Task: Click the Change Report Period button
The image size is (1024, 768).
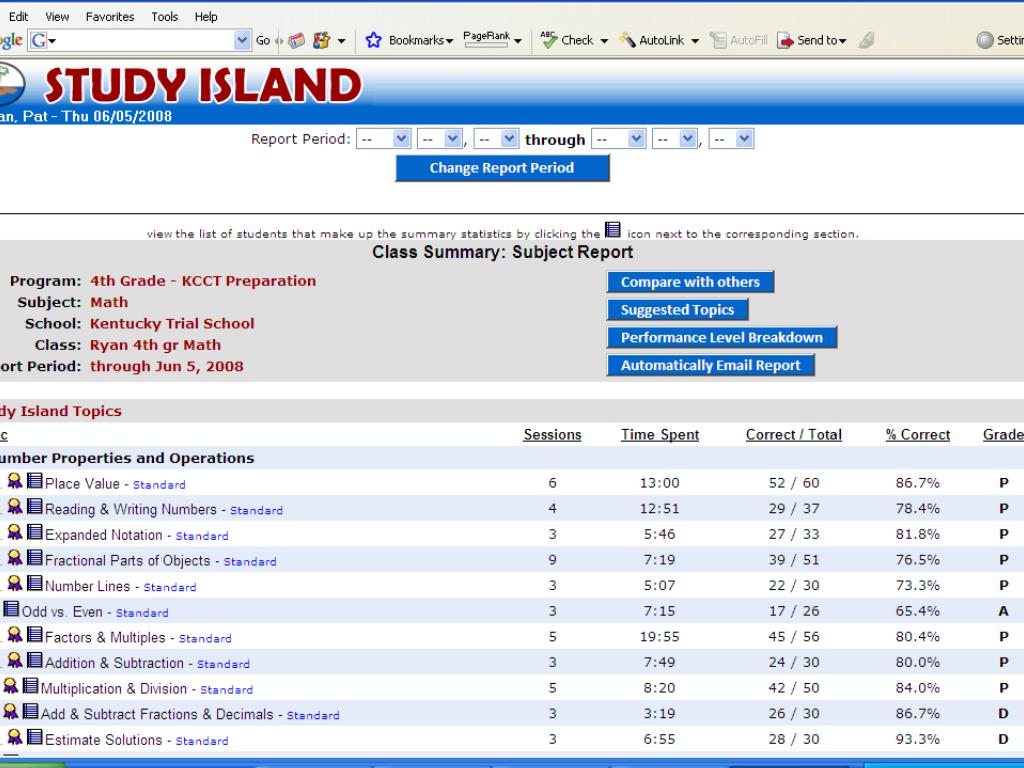Action: pyautogui.click(x=502, y=168)
